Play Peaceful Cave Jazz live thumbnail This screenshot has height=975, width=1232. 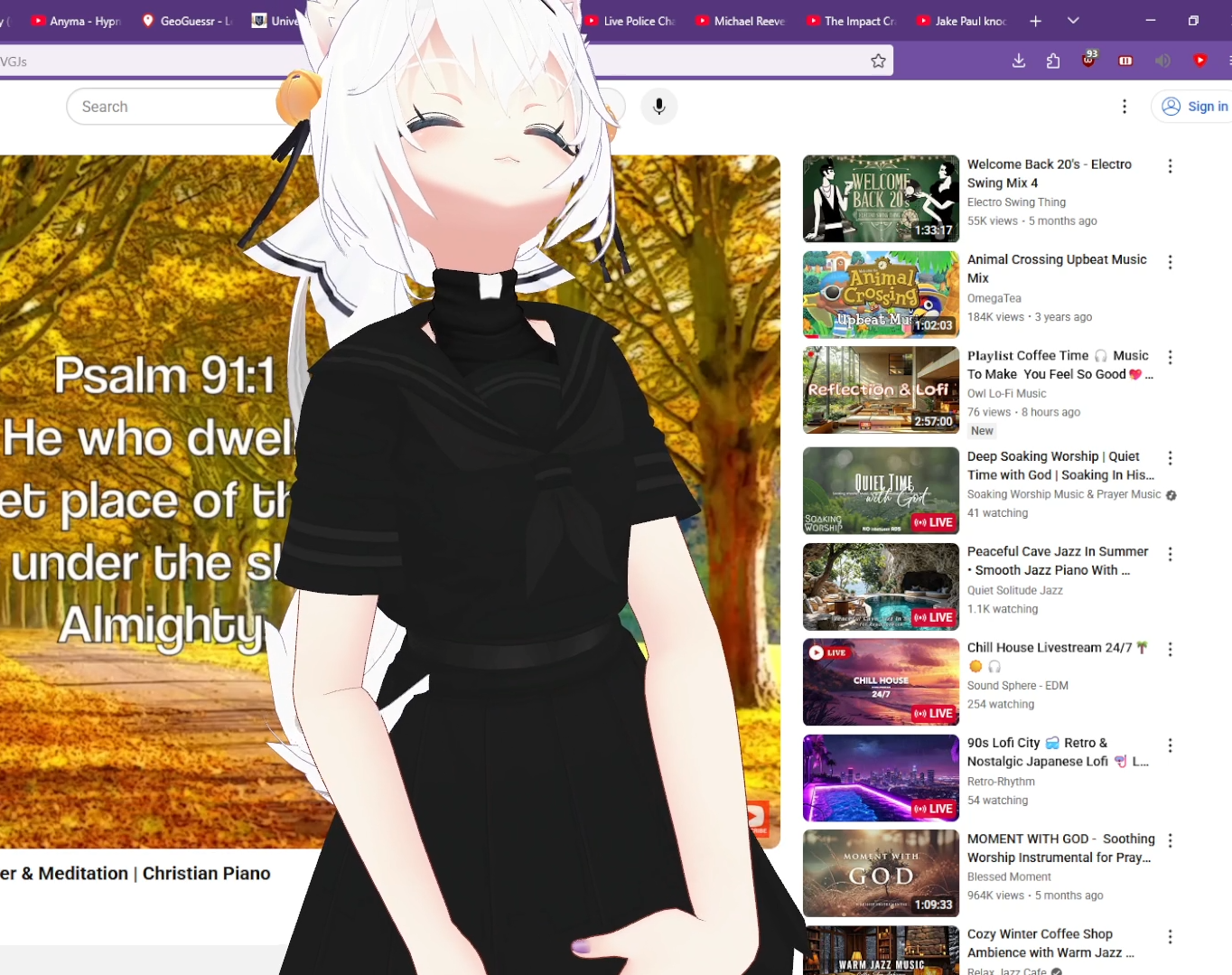[881, 586]
